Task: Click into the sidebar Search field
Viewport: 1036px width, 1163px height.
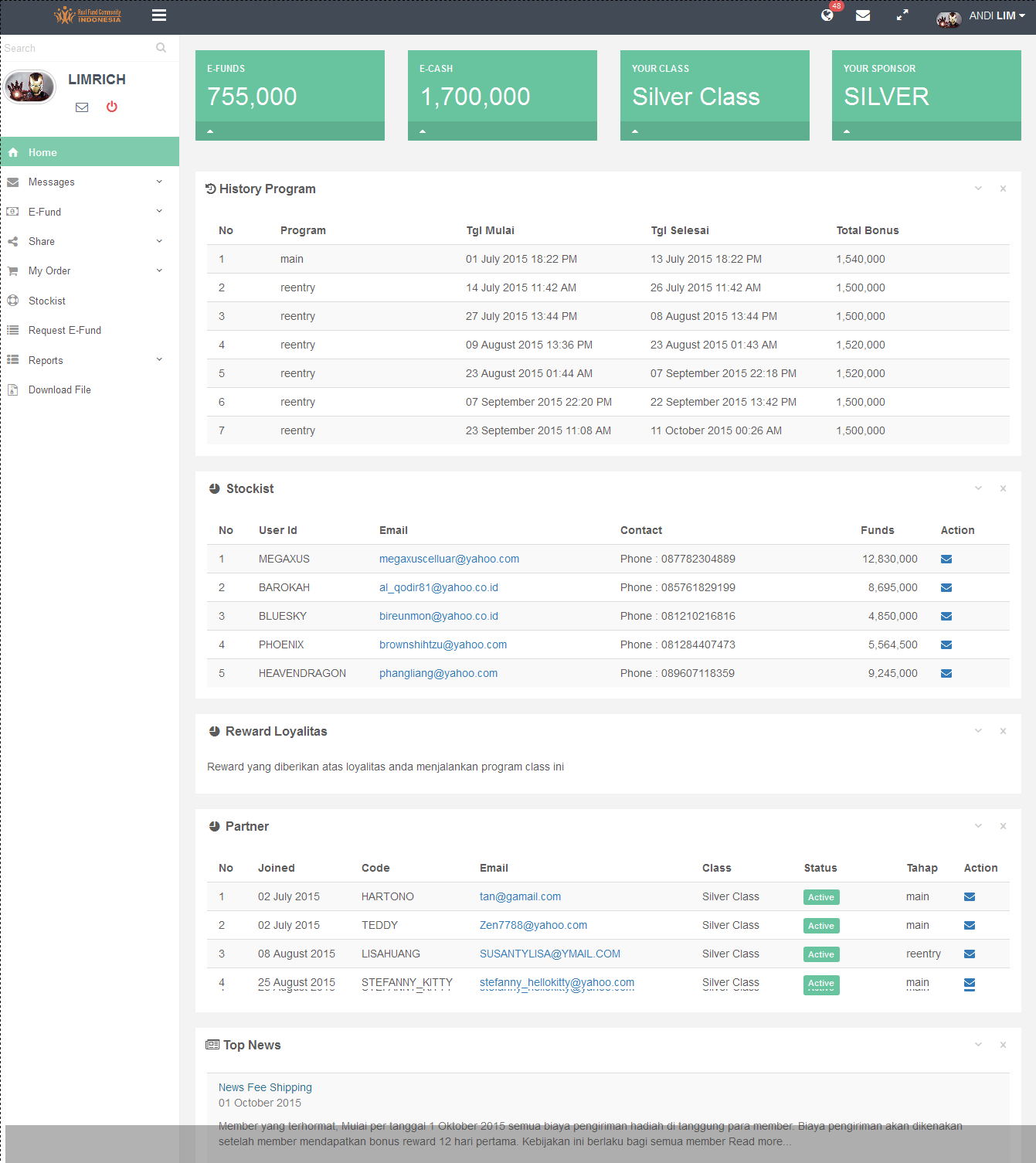Action: click(77, 48)
